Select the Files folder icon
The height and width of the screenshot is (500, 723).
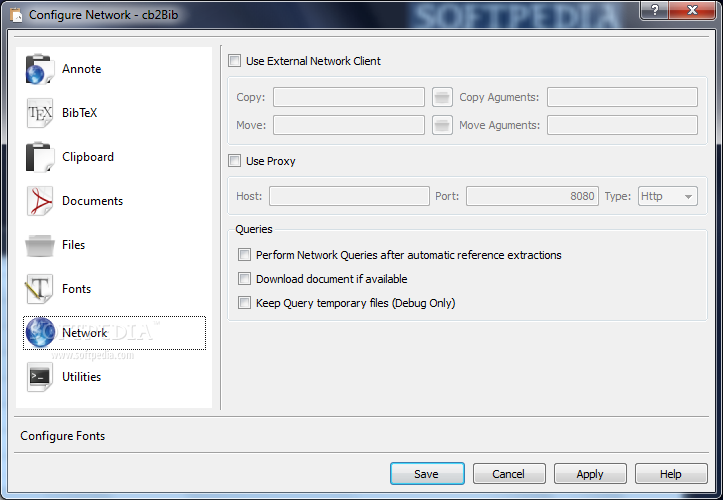tap(40, 245)
